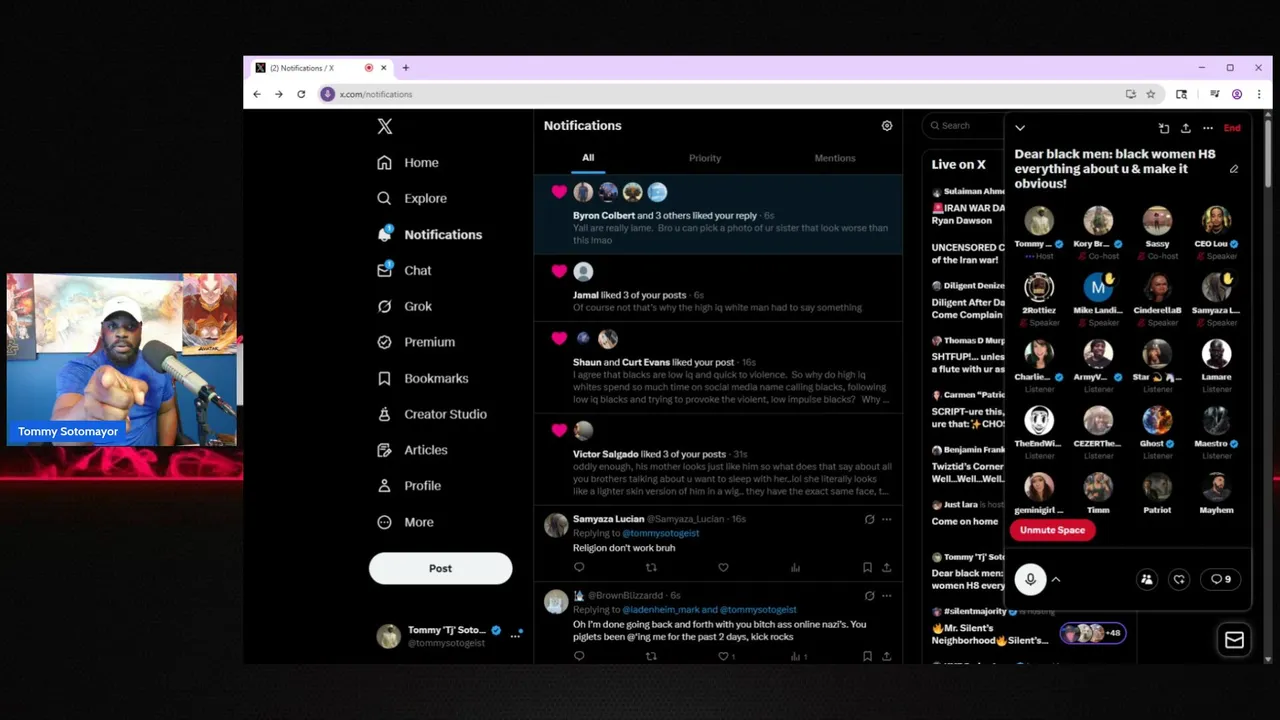Click the Post button

(440, 568)
